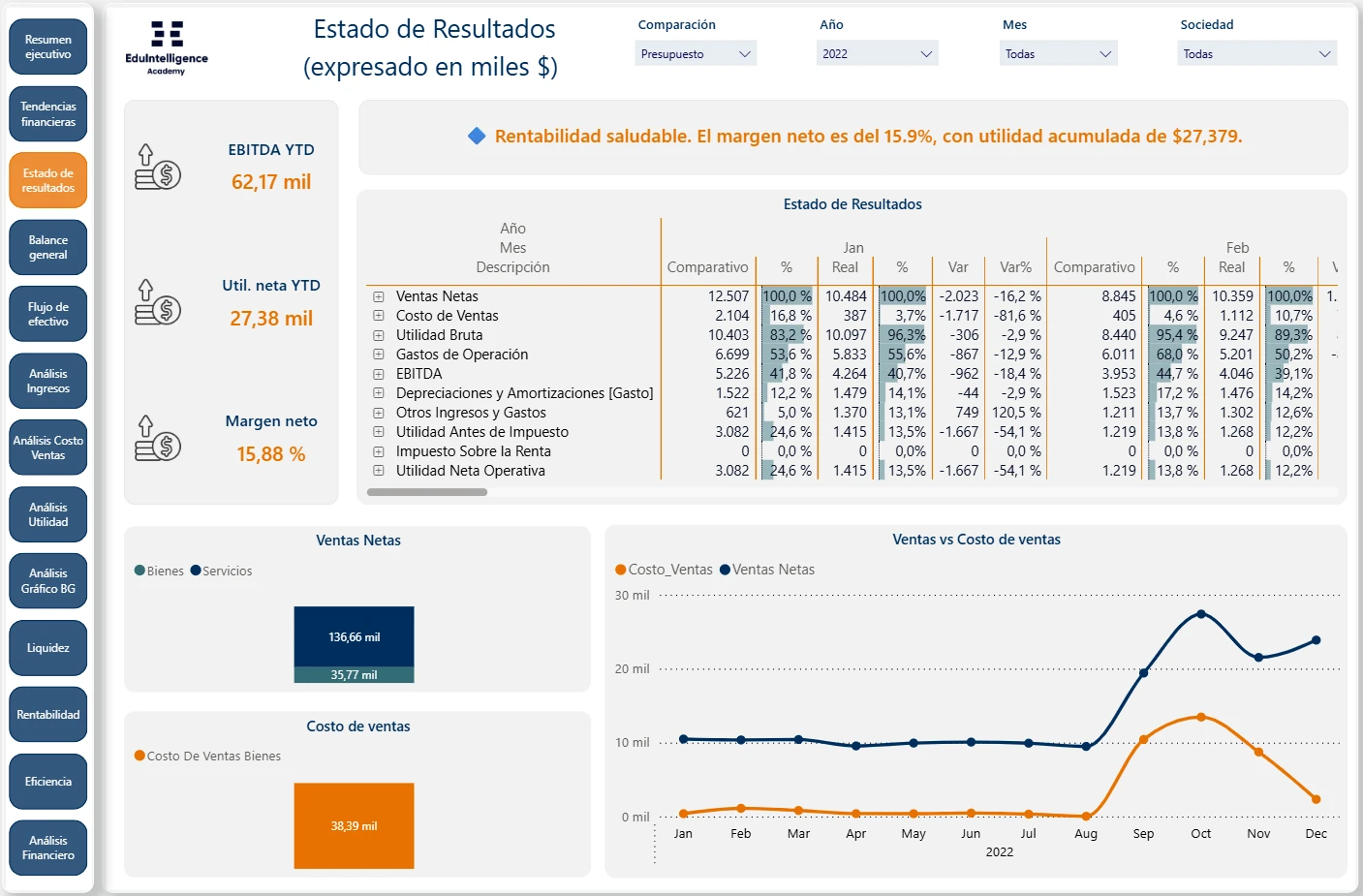Open the Sociedad dropdown

[x=1257, y=54]
